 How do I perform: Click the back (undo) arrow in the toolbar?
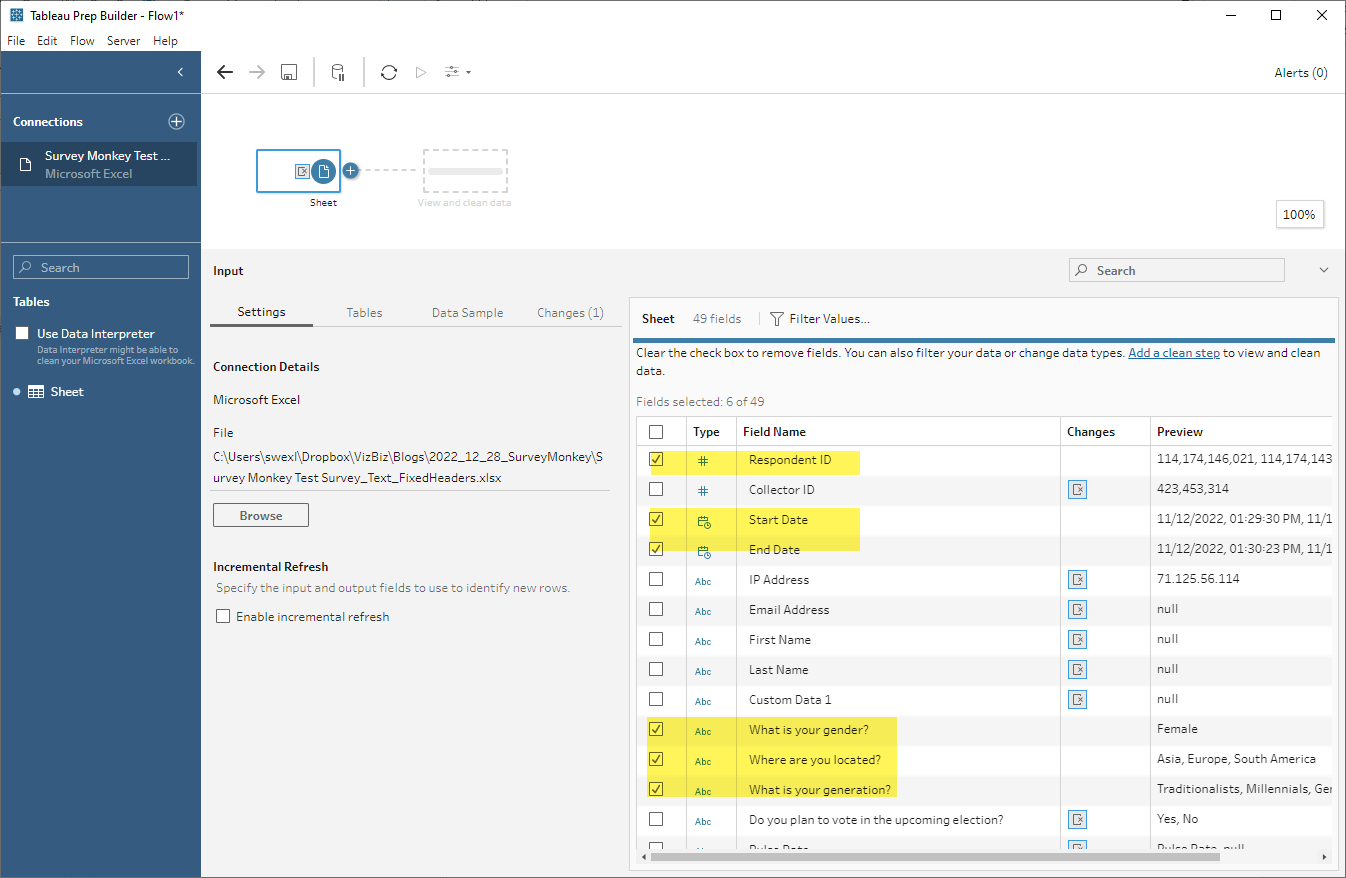click(225, 72)
